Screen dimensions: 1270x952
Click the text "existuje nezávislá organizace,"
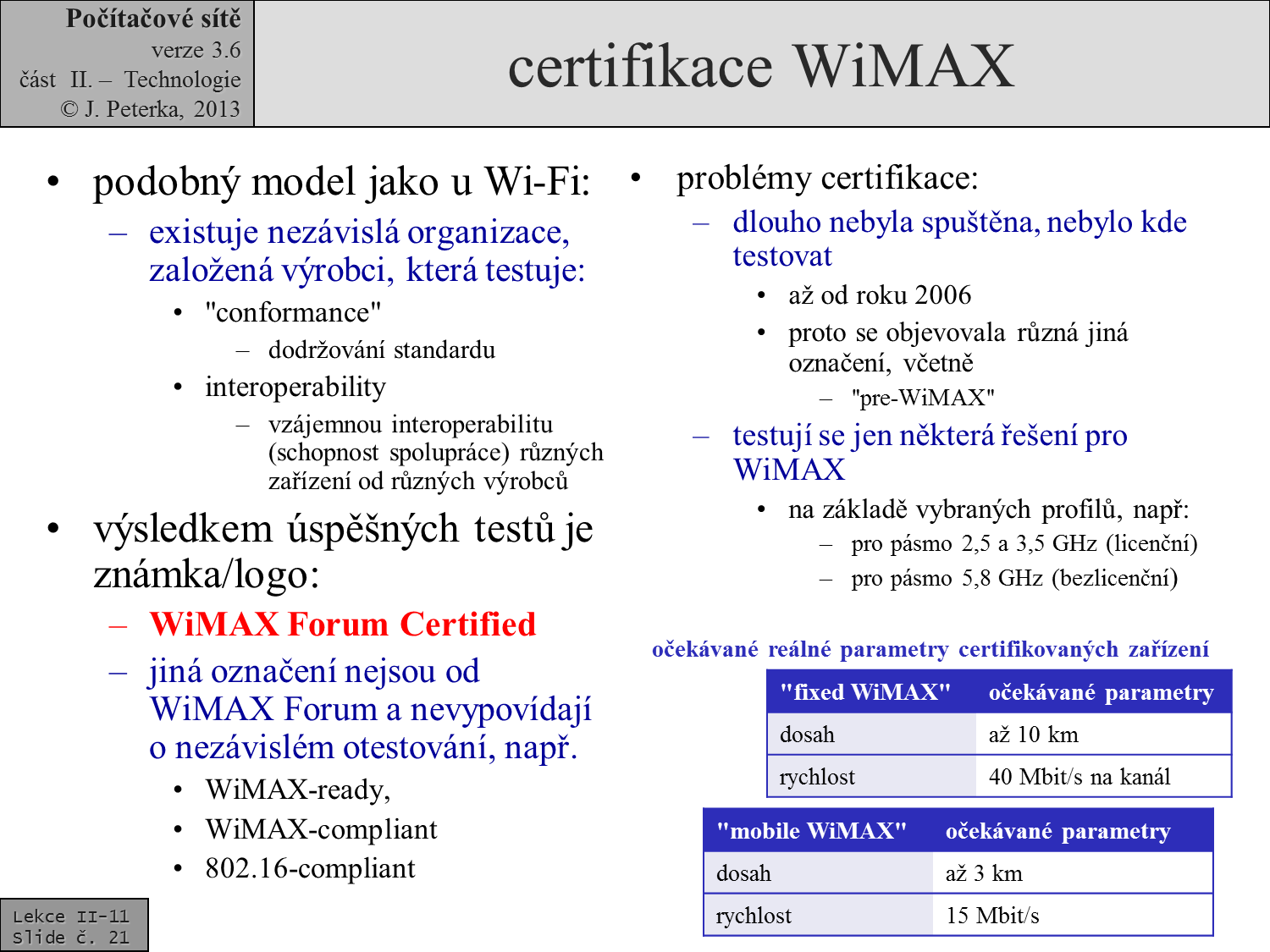[x=360, y=232]
